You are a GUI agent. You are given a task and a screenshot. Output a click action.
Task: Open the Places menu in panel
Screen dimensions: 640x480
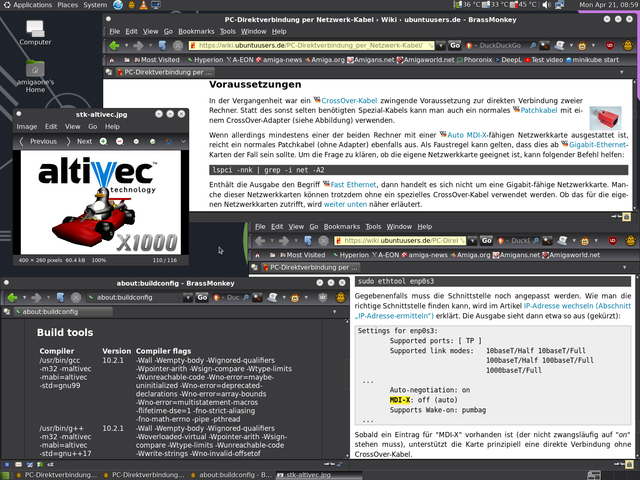(67, 5)
